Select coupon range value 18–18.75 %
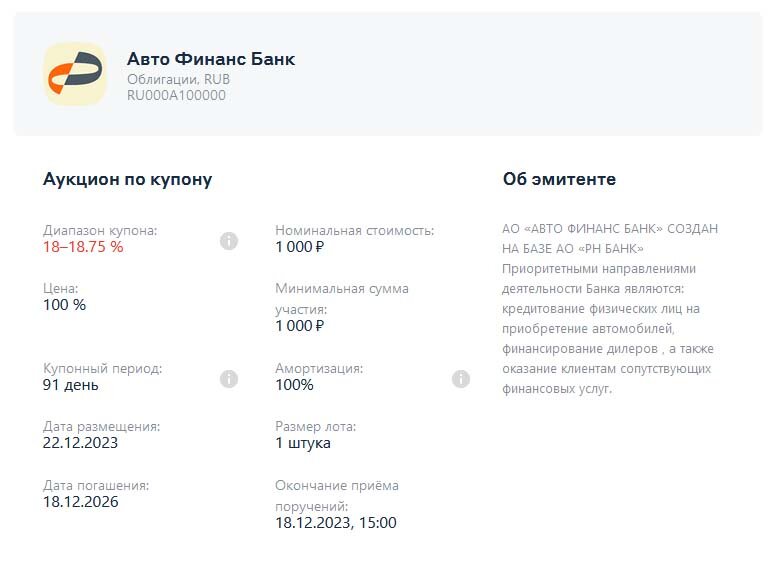The image size is (772, 565). (x=83, y=247)
